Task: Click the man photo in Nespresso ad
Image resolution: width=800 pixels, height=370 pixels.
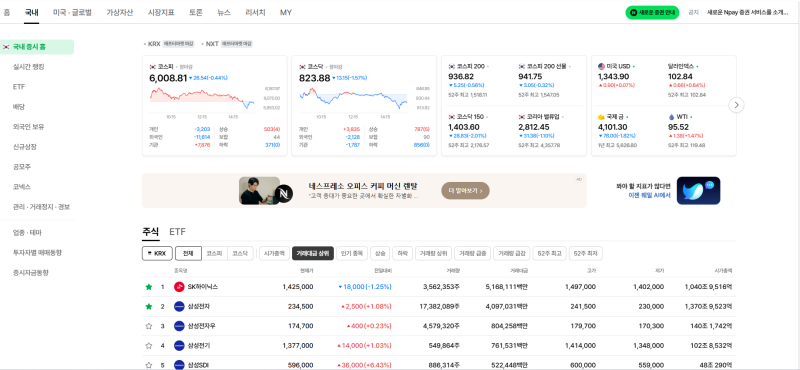Action: (259, 191)
